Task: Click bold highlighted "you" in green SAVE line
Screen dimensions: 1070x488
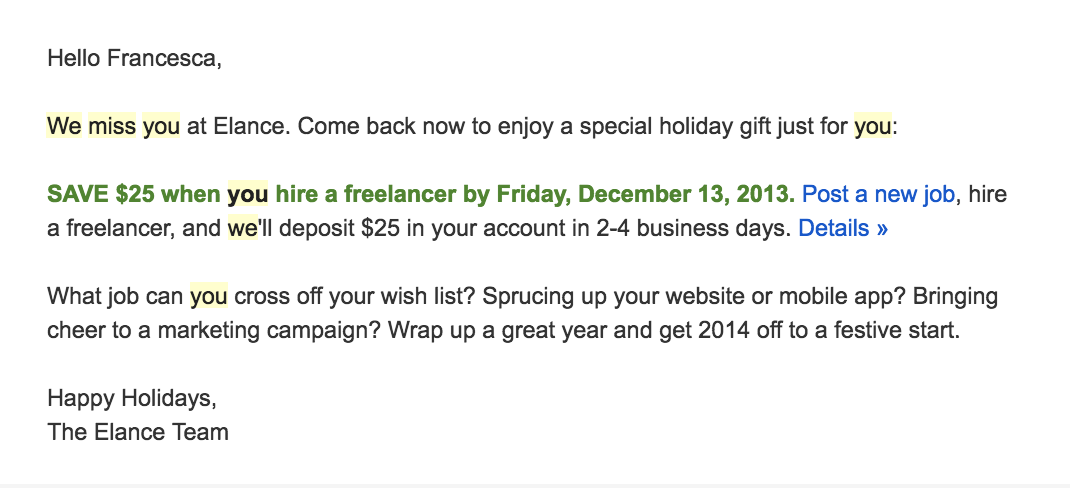Action: [x=248, y=195]
